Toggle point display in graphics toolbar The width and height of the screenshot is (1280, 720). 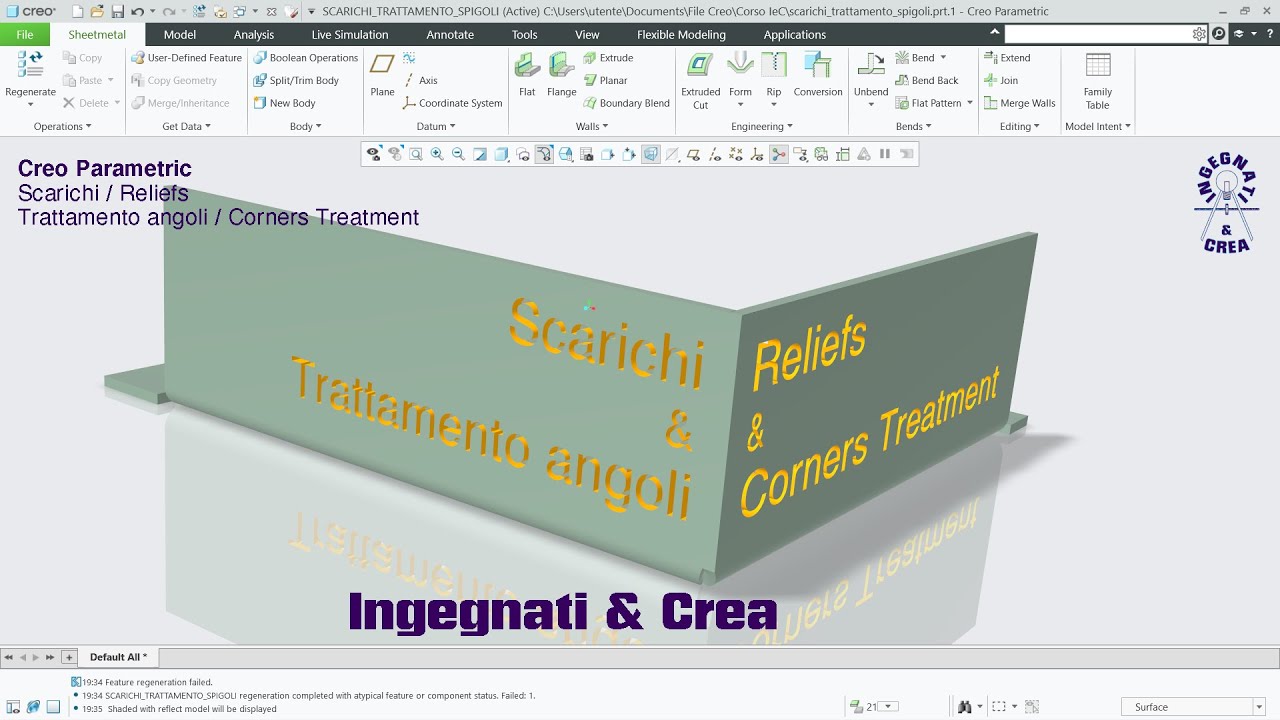tap(736, 154)
